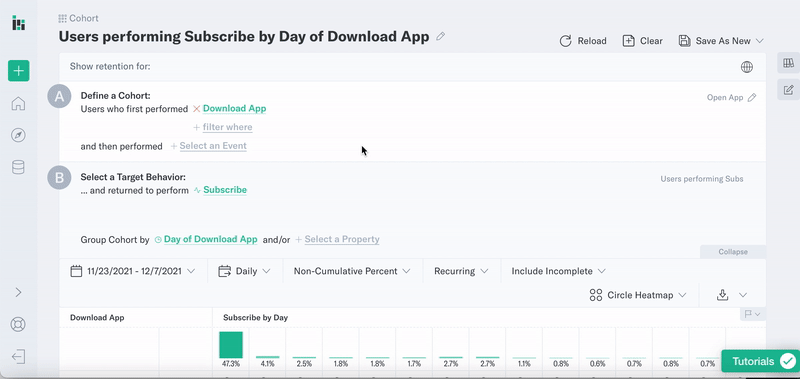Expand sidebar with the right chevron
This screenshot has height=379, width=800.
[18, 292]
